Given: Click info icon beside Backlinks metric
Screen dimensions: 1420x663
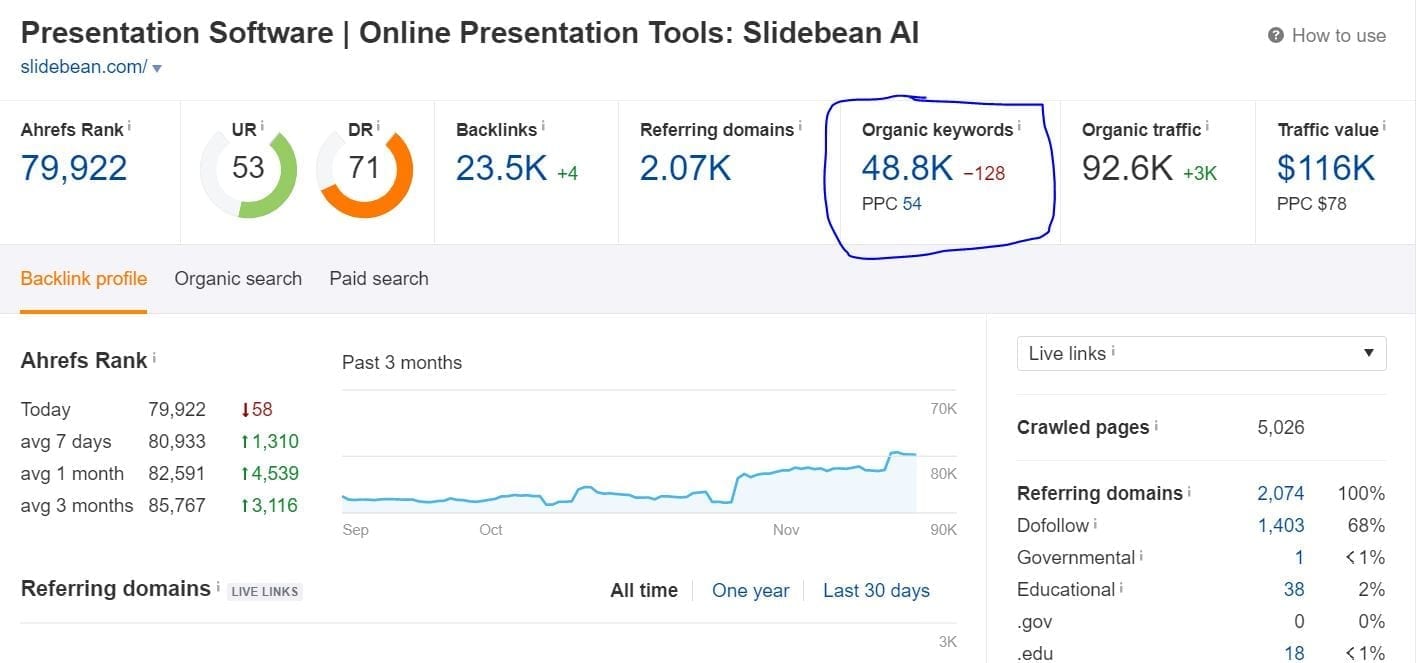Looking at the screenshot, I should [x=543, y=126].
